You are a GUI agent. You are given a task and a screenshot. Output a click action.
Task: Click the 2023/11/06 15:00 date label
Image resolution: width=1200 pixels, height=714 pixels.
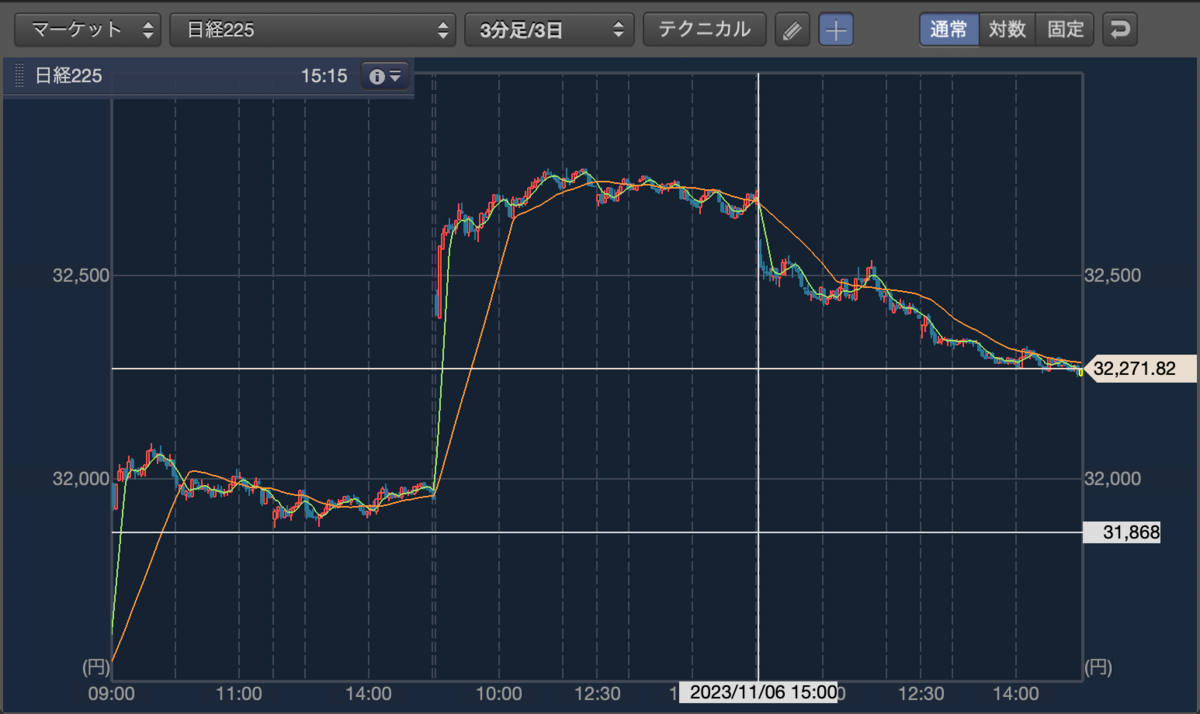coord(758,693)
